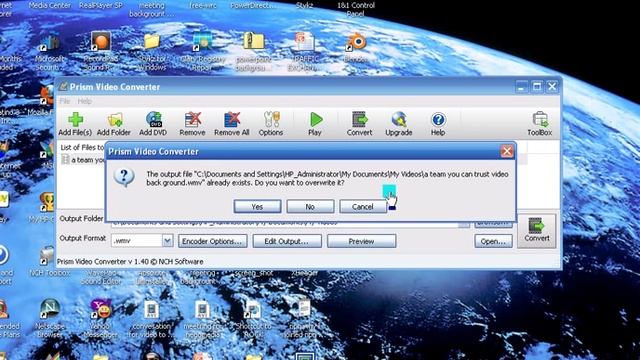640x360 pixels.
Task: Click the Output Format label
Action: 82,238
